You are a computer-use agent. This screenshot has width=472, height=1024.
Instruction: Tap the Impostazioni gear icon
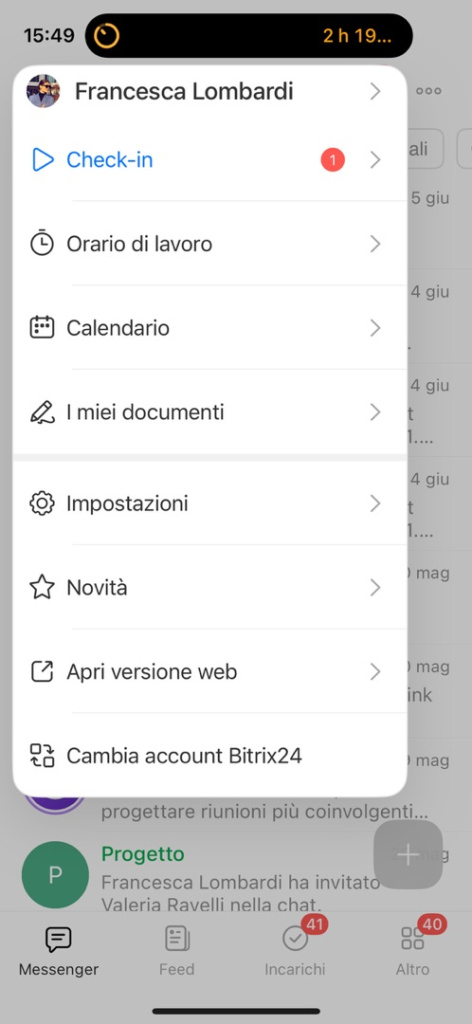[x=42, y=504]
